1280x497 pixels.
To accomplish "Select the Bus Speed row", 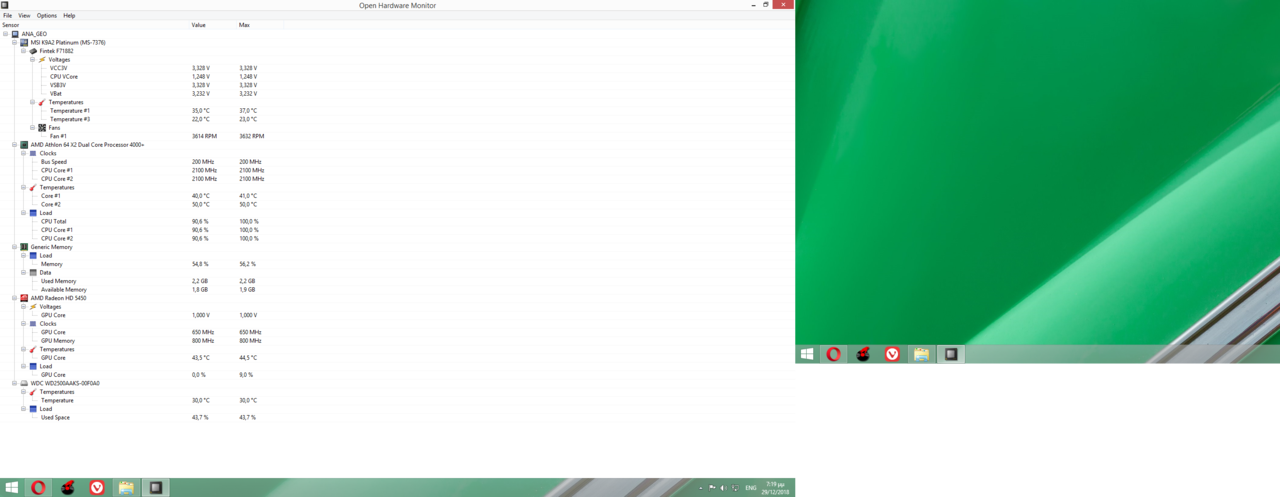I will (54, 162).
